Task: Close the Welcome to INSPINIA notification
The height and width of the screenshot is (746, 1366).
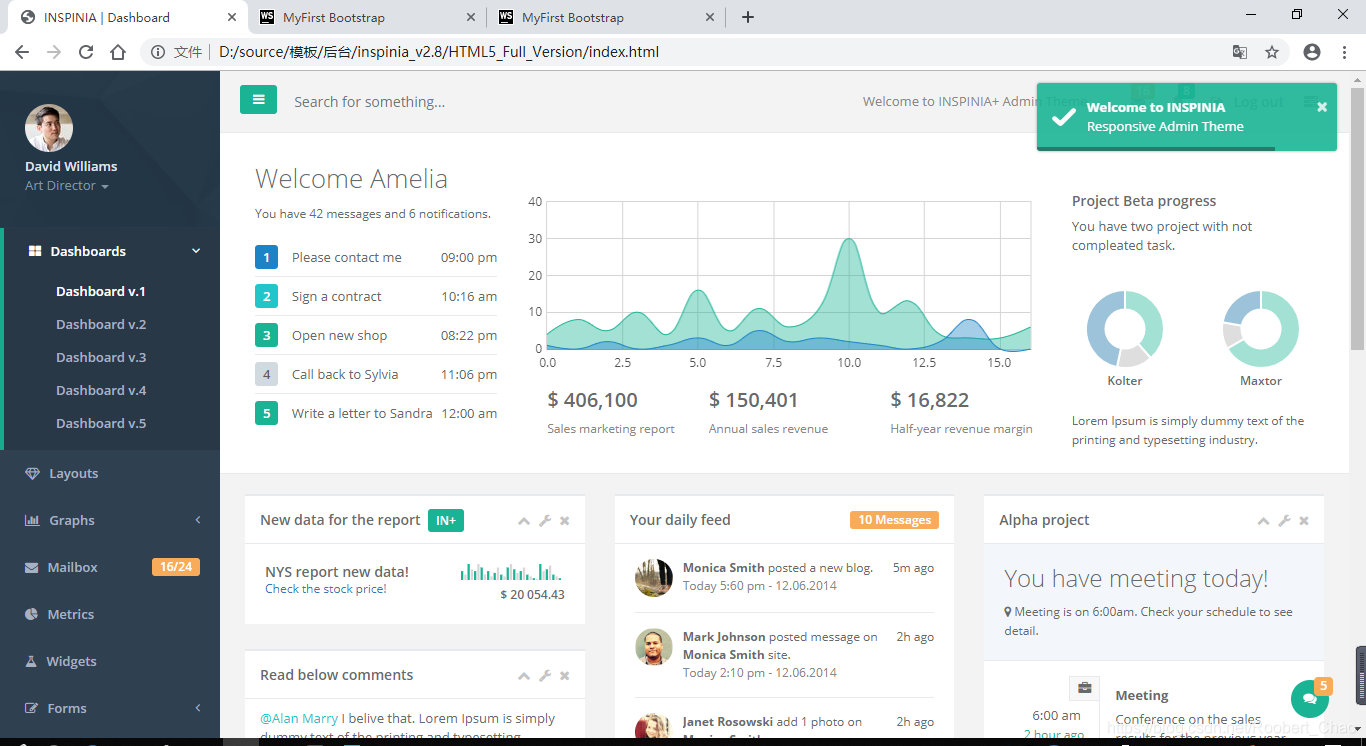Action: (x=1322, y=107)
